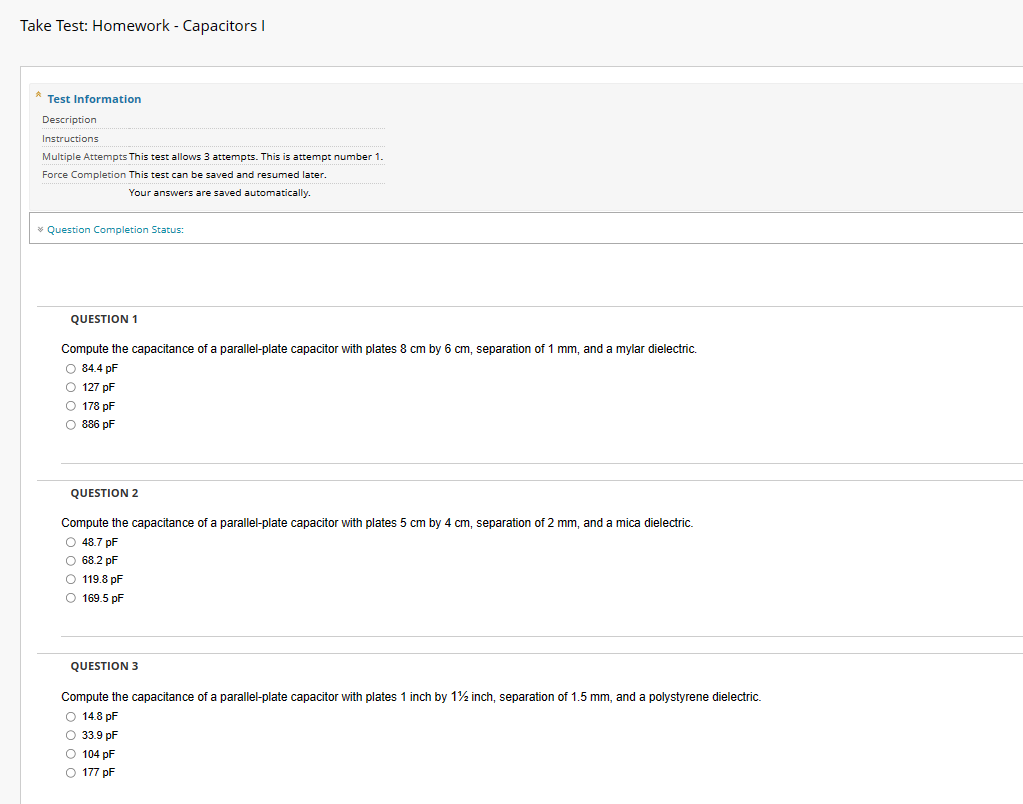This screenshot has width=1023, height=804.
Task: Click the Take Test page title
Action: point(142,25)
